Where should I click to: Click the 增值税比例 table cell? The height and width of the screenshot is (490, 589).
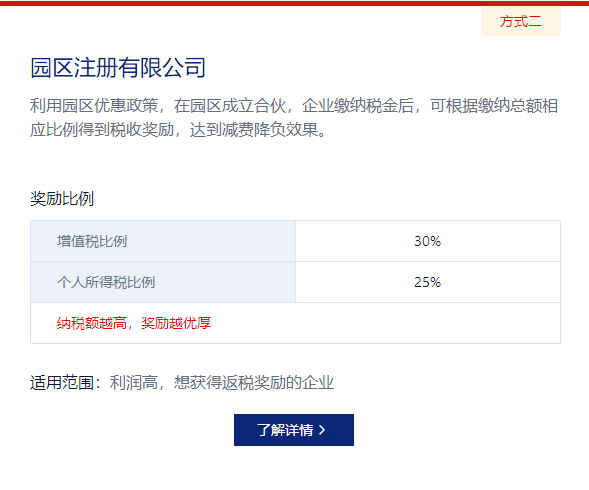[x=163, y=241]
